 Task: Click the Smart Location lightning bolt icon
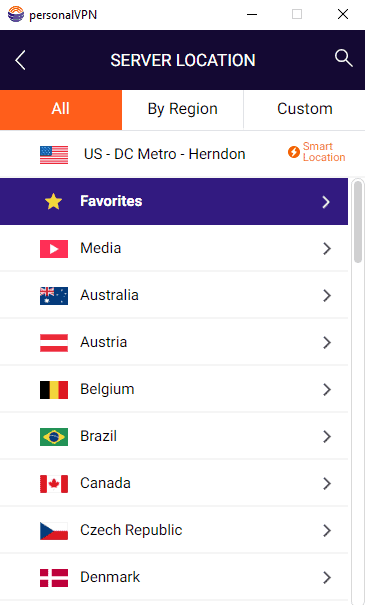click(294, 152)
